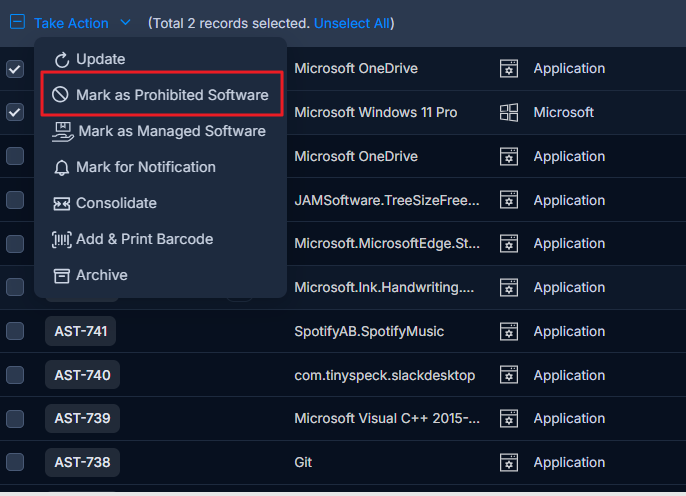Toggle the select-all checkbox beside Take Action
Viewport: 686px width, 496px height.
tap(18, 21)
